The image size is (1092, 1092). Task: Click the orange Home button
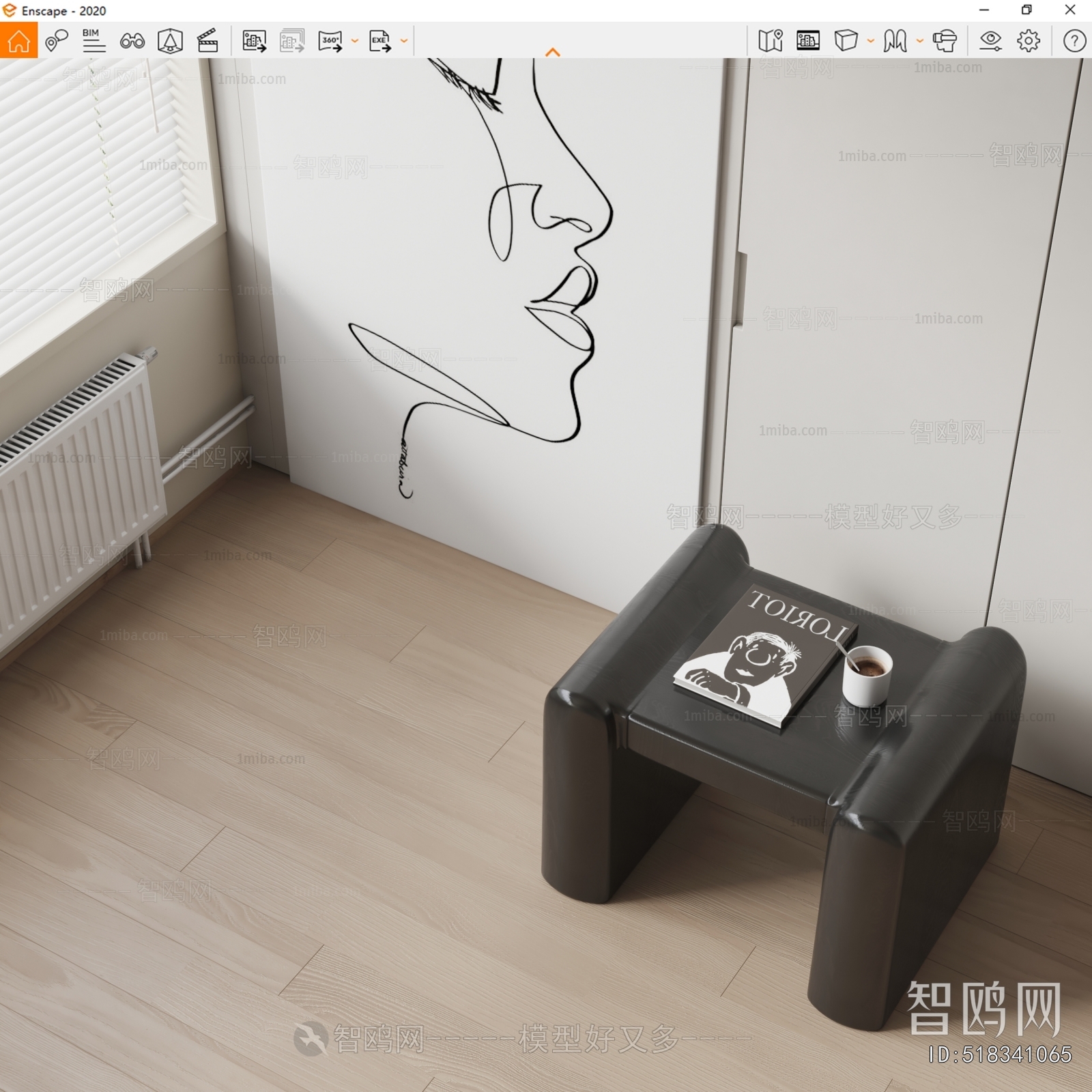tap(18, 40)
